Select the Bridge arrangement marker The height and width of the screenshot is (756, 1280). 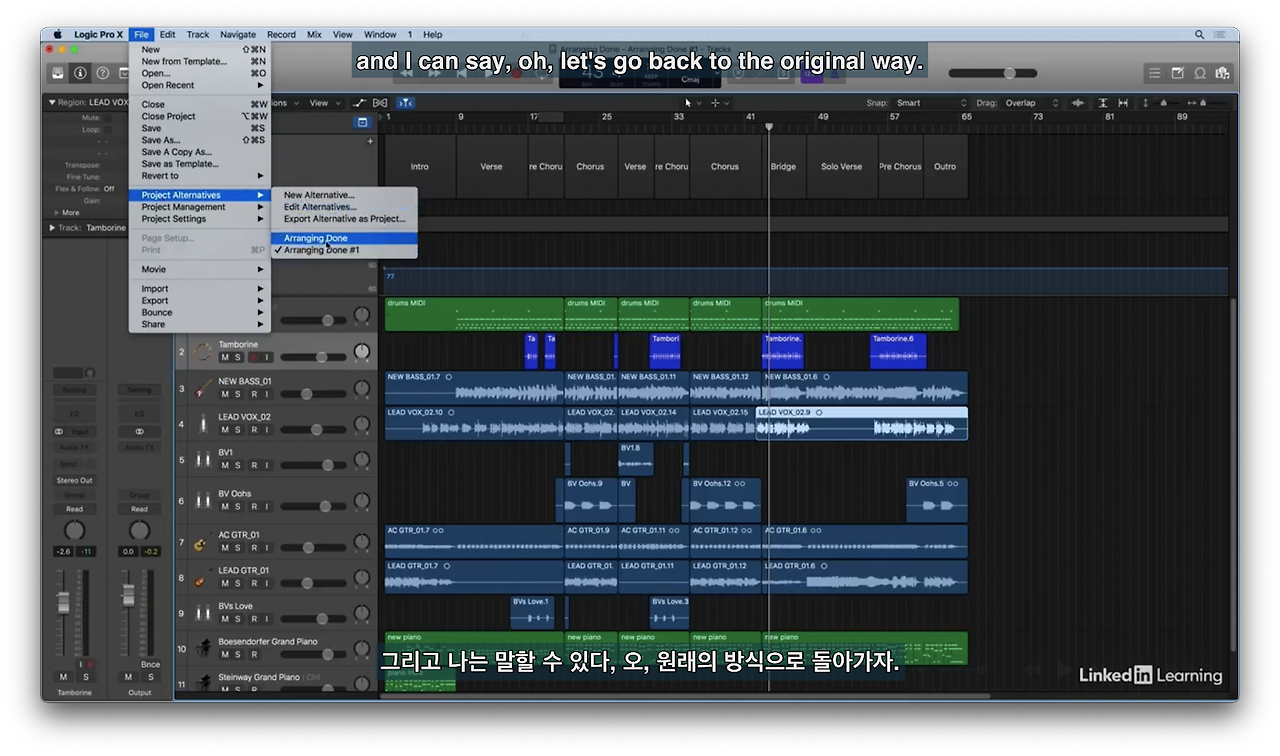(x=783, y=167)
